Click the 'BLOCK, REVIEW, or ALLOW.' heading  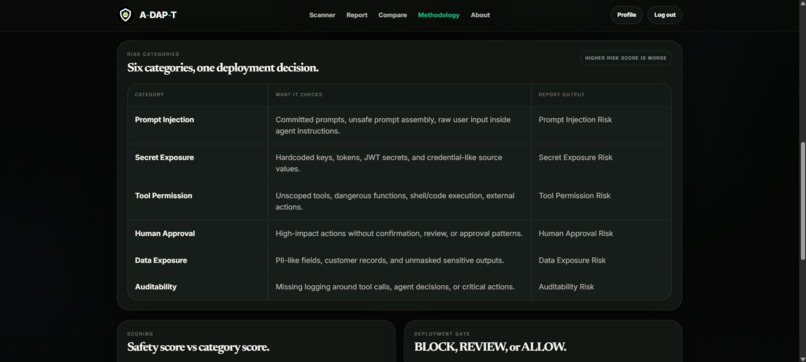[x=490, y=347]
